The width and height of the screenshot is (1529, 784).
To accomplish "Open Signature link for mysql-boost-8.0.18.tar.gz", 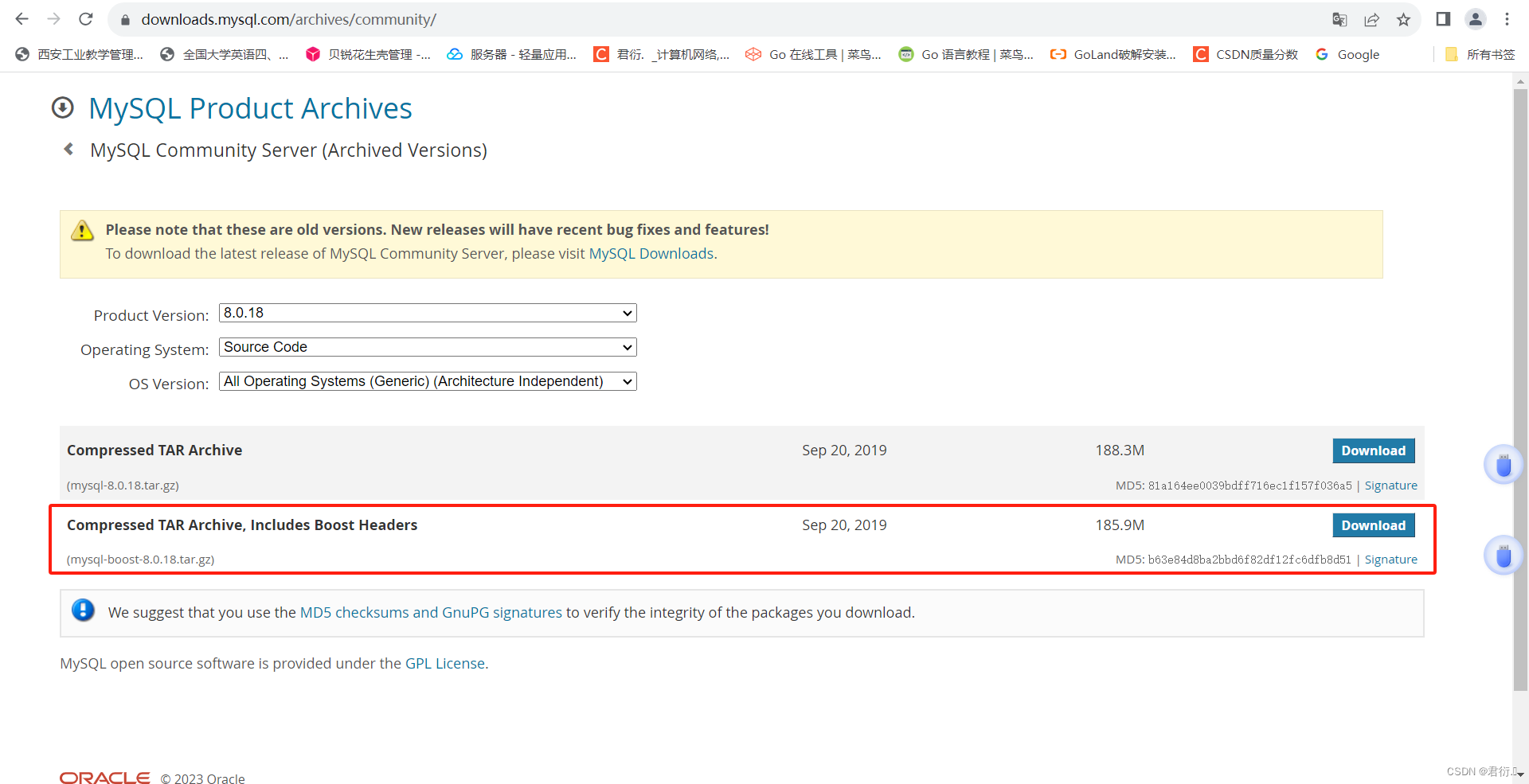I will [x=1390, y=560].
